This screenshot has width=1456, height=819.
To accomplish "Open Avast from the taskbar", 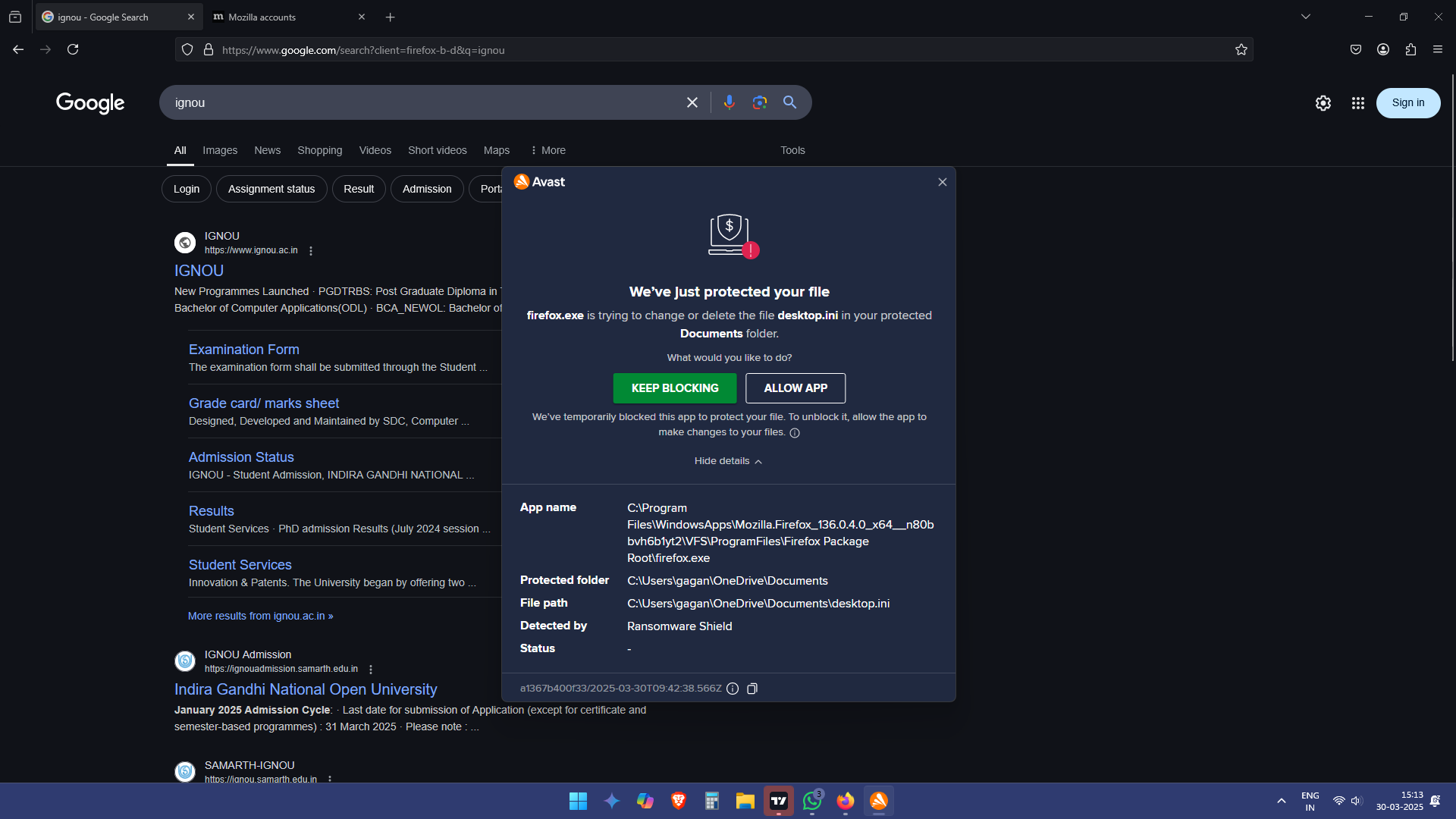I will [x=879, y=801].
